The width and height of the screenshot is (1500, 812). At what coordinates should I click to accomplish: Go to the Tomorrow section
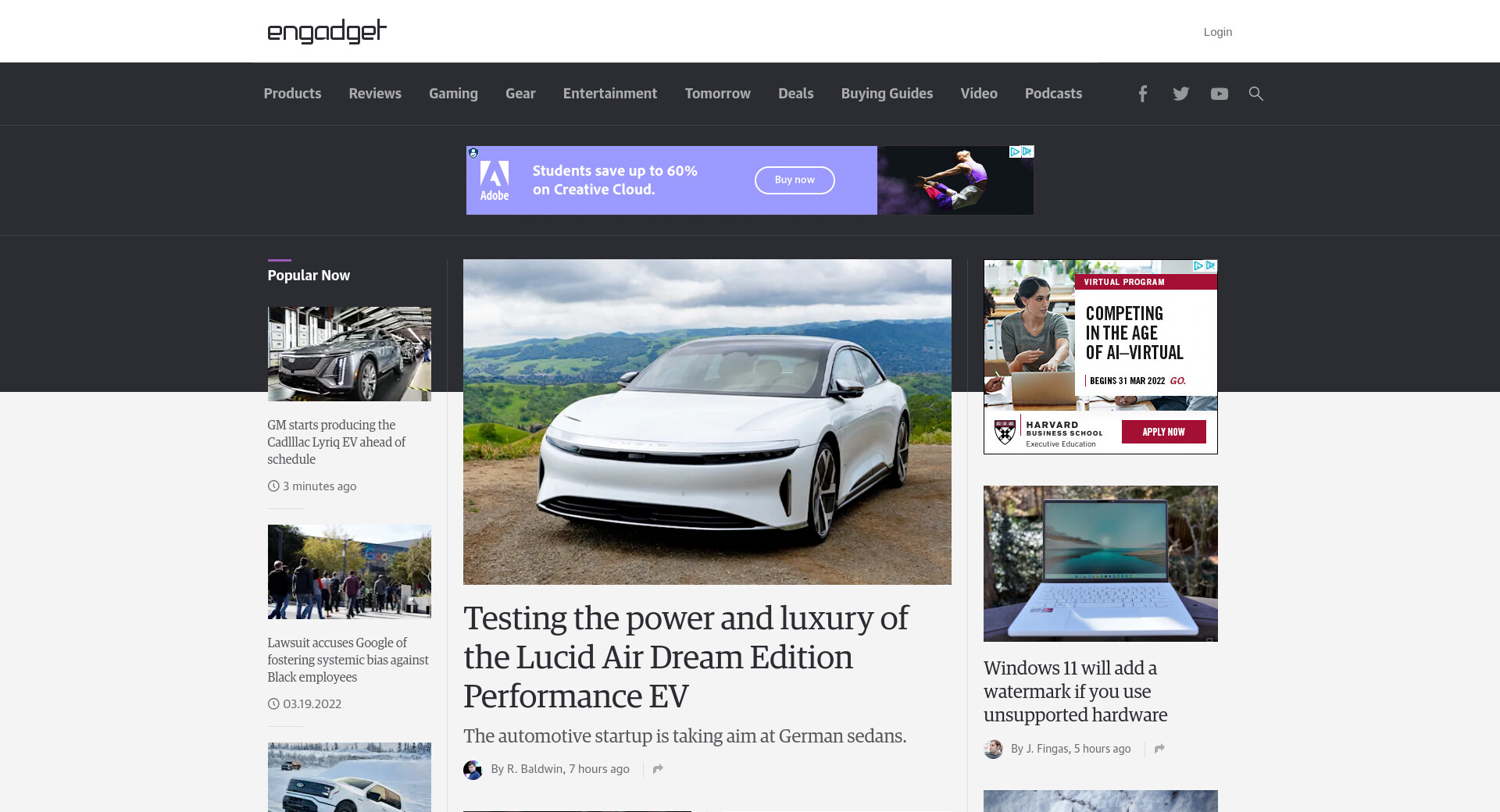[718, 94]
